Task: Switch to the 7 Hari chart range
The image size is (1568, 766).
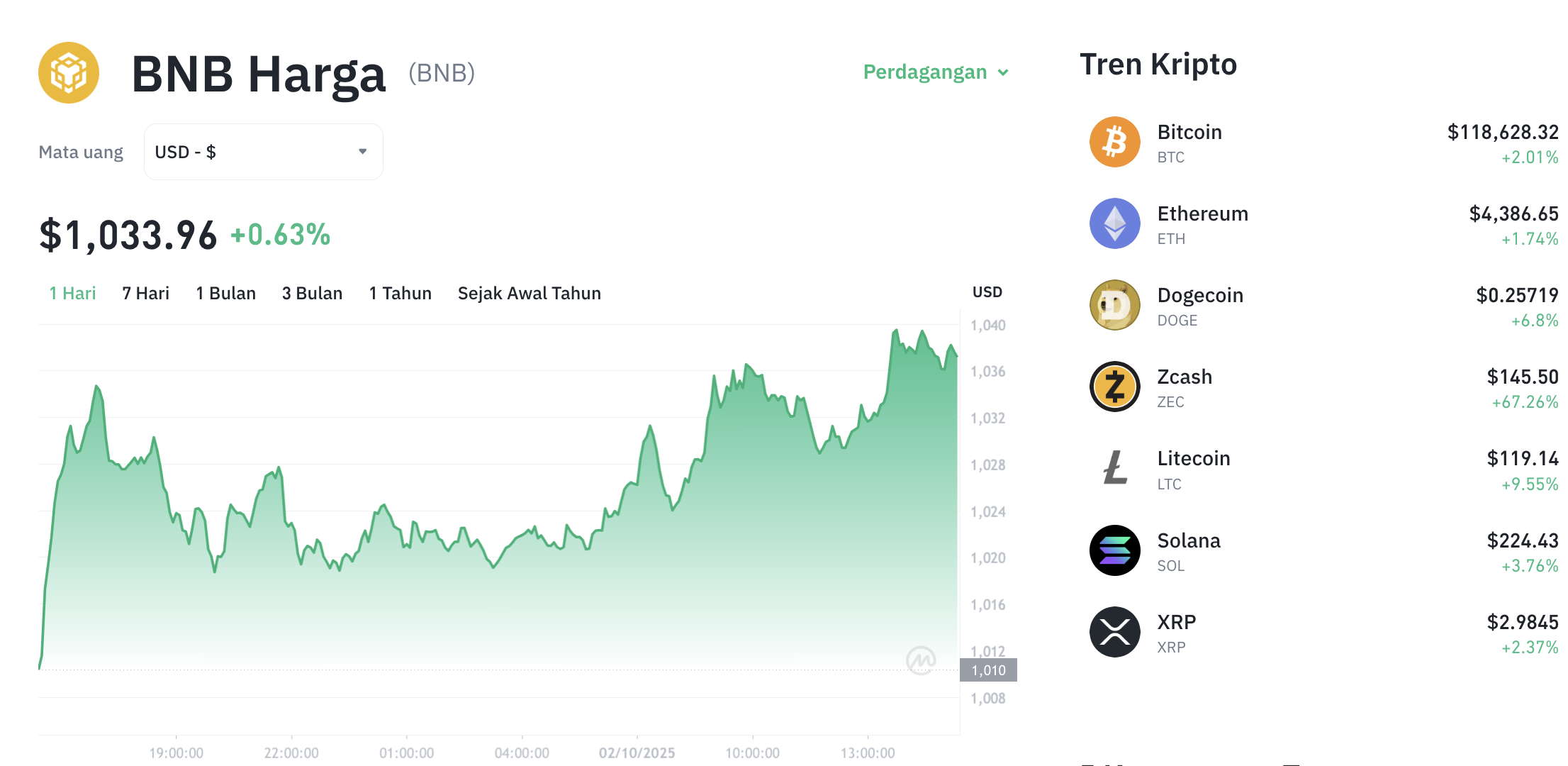Action: 145,294
